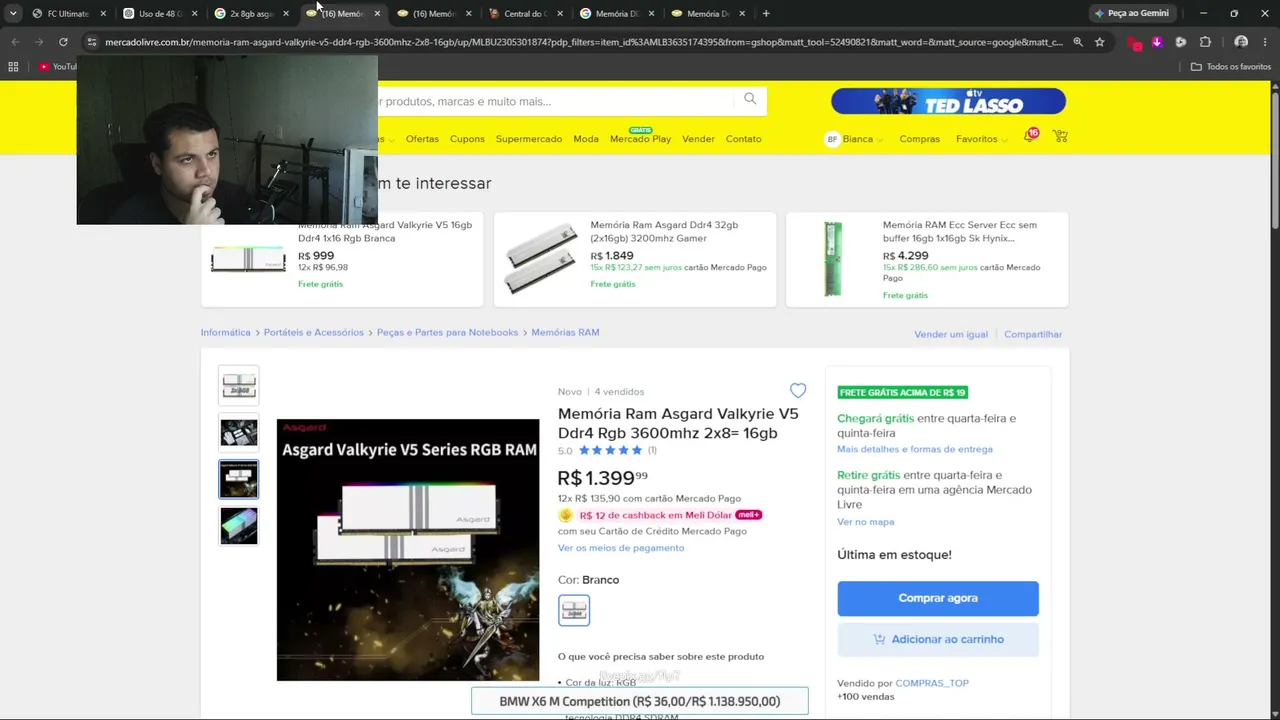The width and height of the screenshot is (1280, 720).
Task: Open the COMPRAS_TOP seller link
Action: 932,683
